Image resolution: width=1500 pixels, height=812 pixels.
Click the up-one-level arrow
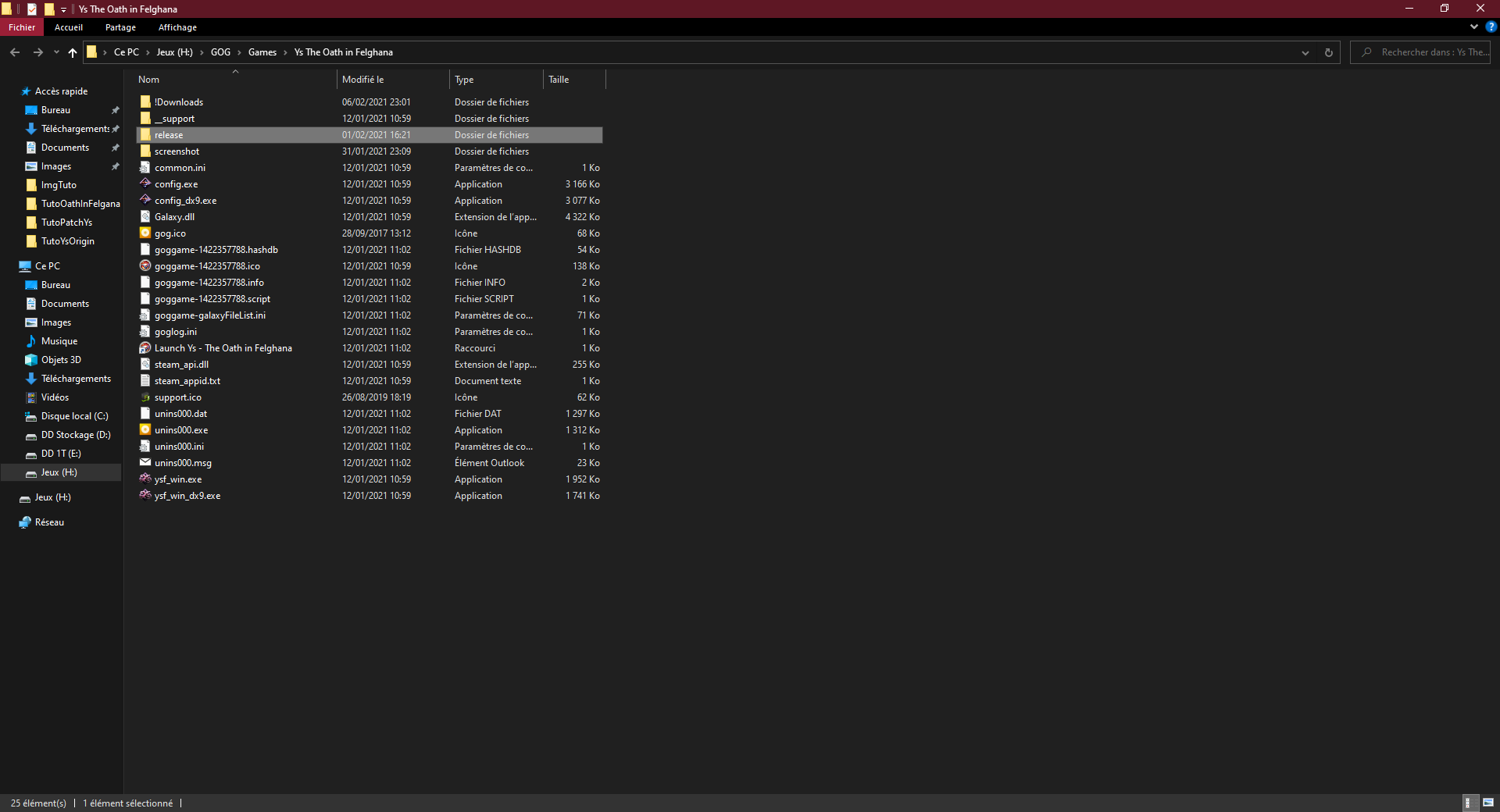[x=73, y=52]
